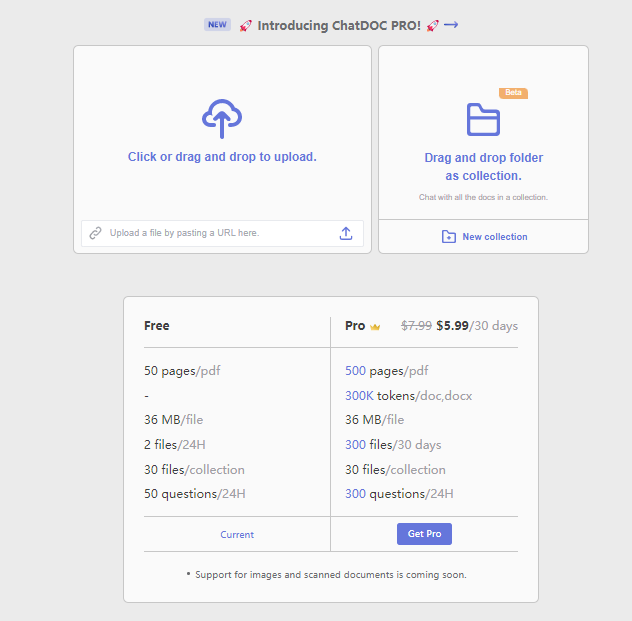Click the '50 pages/pdf' Free row

click(182, 371)
